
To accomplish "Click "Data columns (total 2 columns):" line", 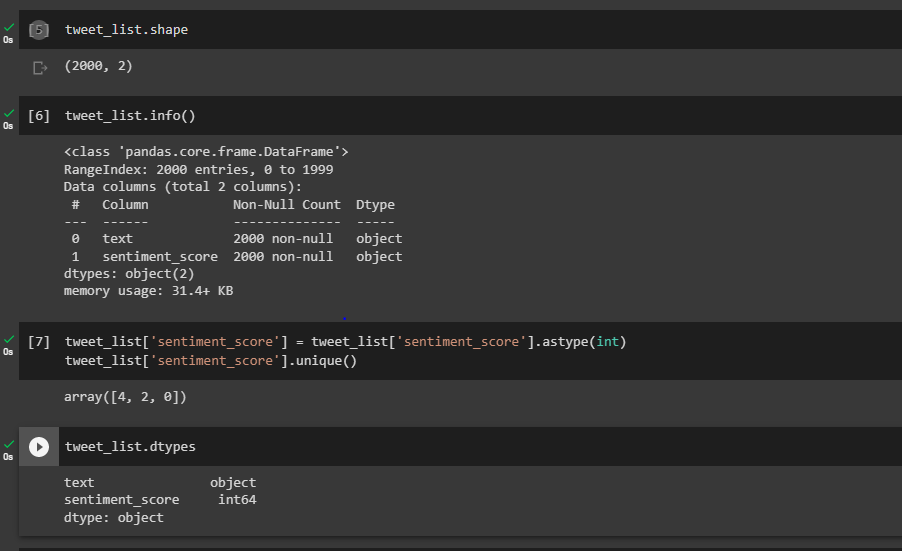I will point(183,187).
